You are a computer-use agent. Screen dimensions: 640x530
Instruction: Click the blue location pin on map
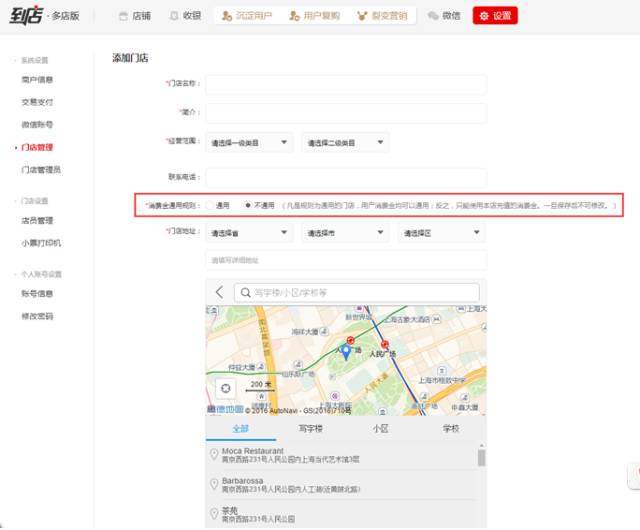point(346,352)
